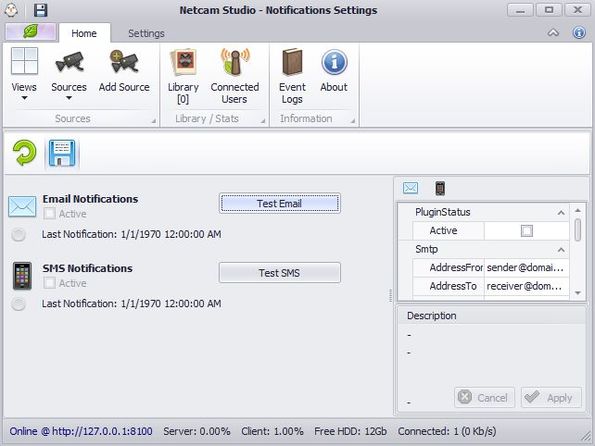The image size is (595, 446).
Task: Open the Views dropdown arrow
Action: pos(24,98)
